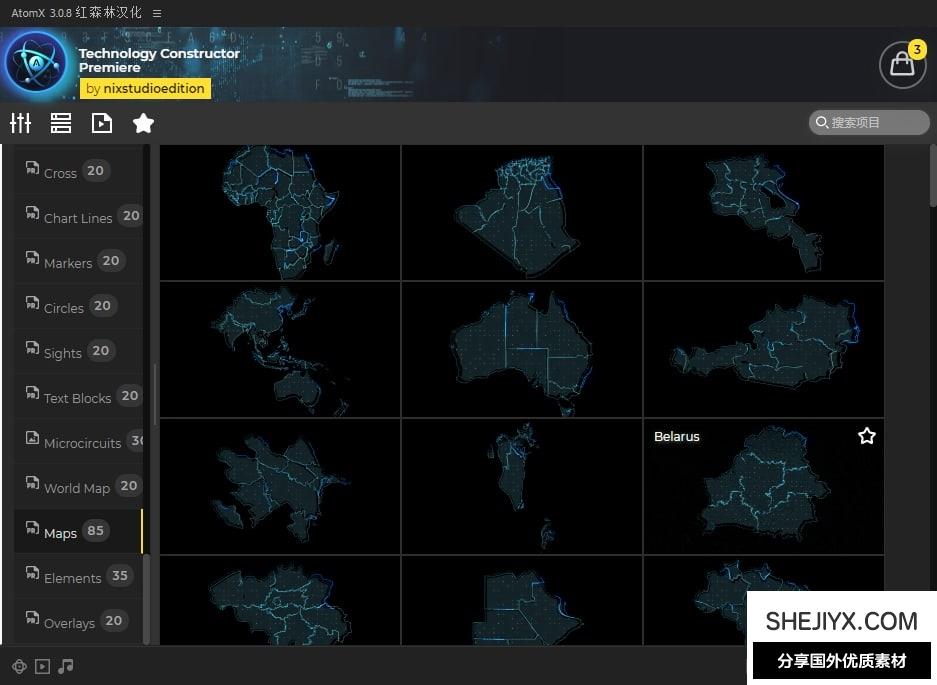Screen dimensions: 937x685
Task: Select the Chart Lines category
Action: tap(77, 217)
